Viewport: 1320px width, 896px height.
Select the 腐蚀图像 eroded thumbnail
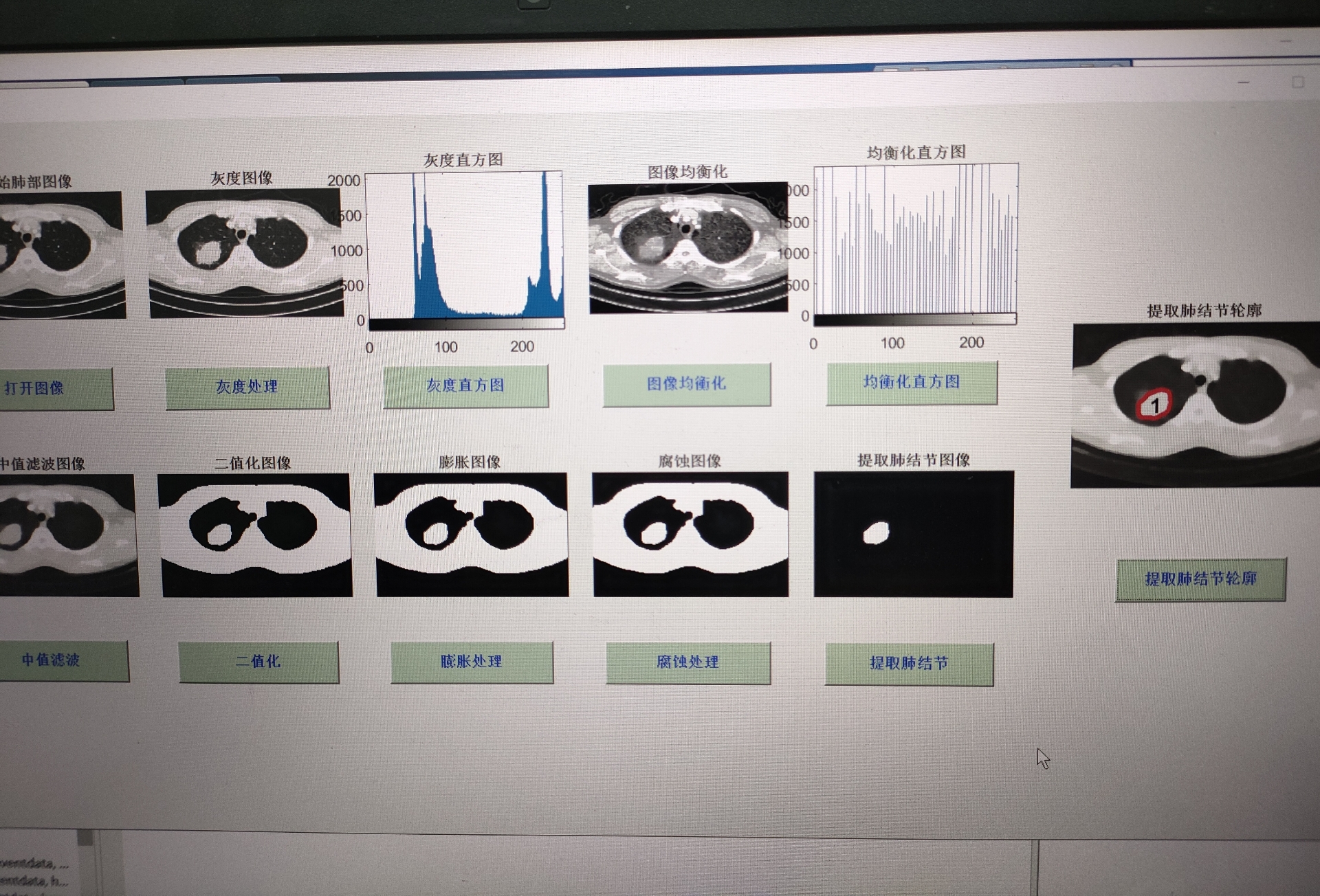(x=690, y=534)
